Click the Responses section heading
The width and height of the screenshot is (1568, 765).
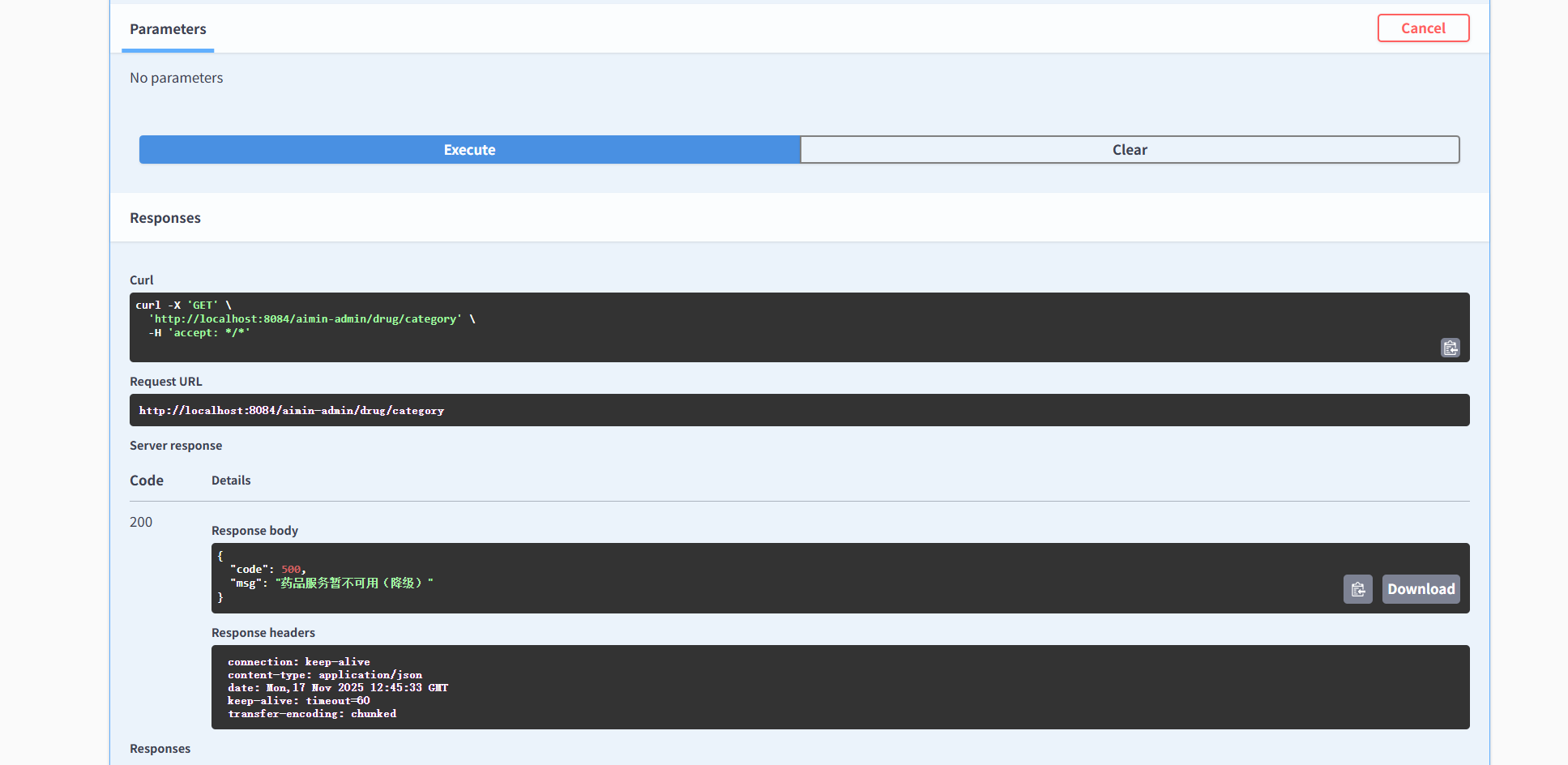tap(165, 218)
